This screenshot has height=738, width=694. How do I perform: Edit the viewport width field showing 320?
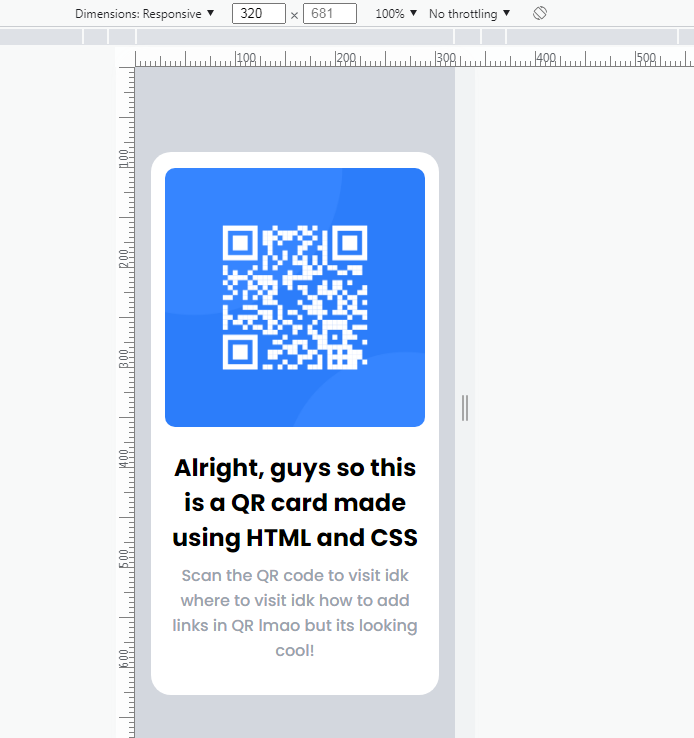click(259, 13)
